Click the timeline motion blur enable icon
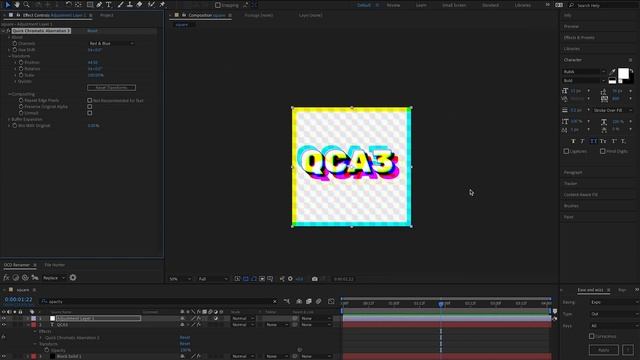This screenshot has height=360, width=640. tap(318, 302)
